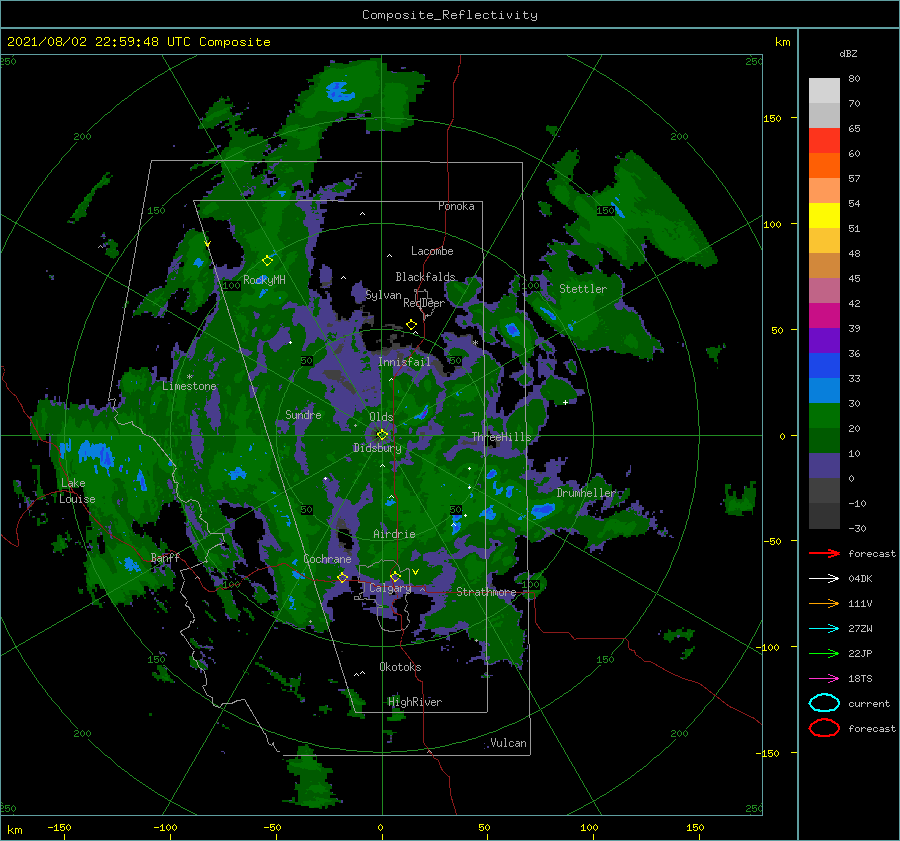
Task: Click the yellow diamond marker above Calgary
Action: pos(395,576)
